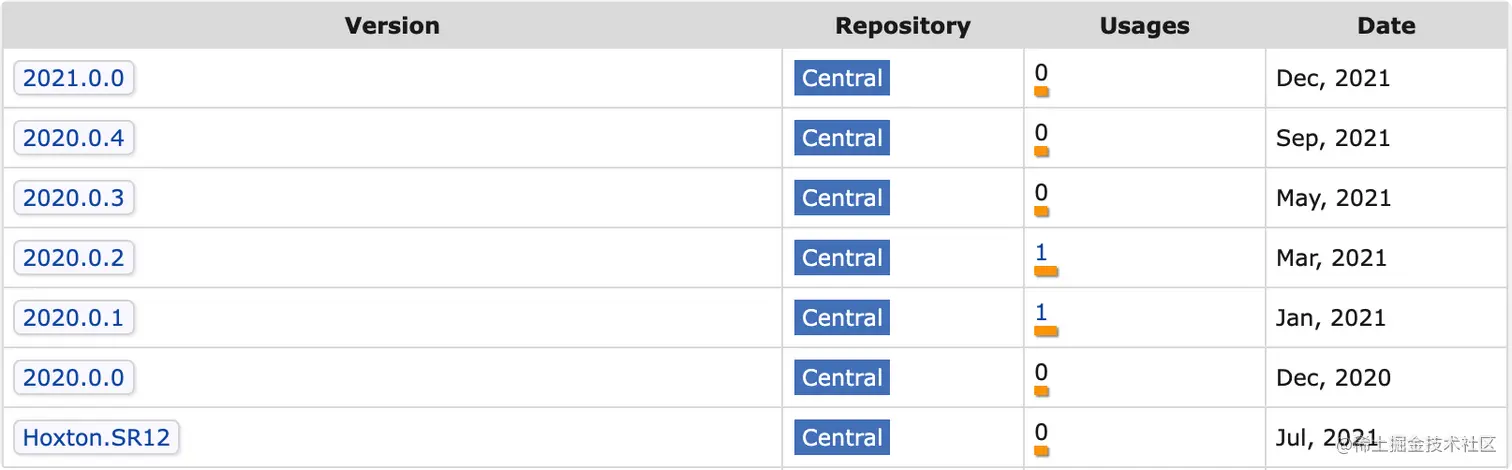Open usages count 1 for version 2020.0.1
The height and width of the screenshot is (470, 1512).
click(x=1041, y=312)
